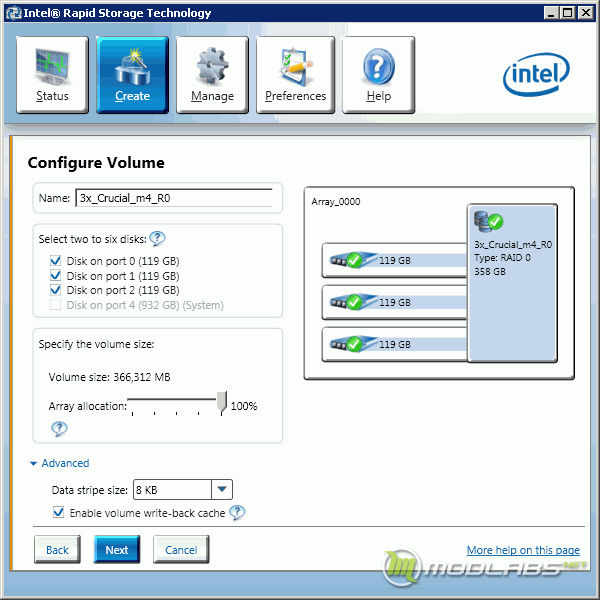The image size is (600, 600).
Task: Open the Help section
Action: click(x=378, y=75)
